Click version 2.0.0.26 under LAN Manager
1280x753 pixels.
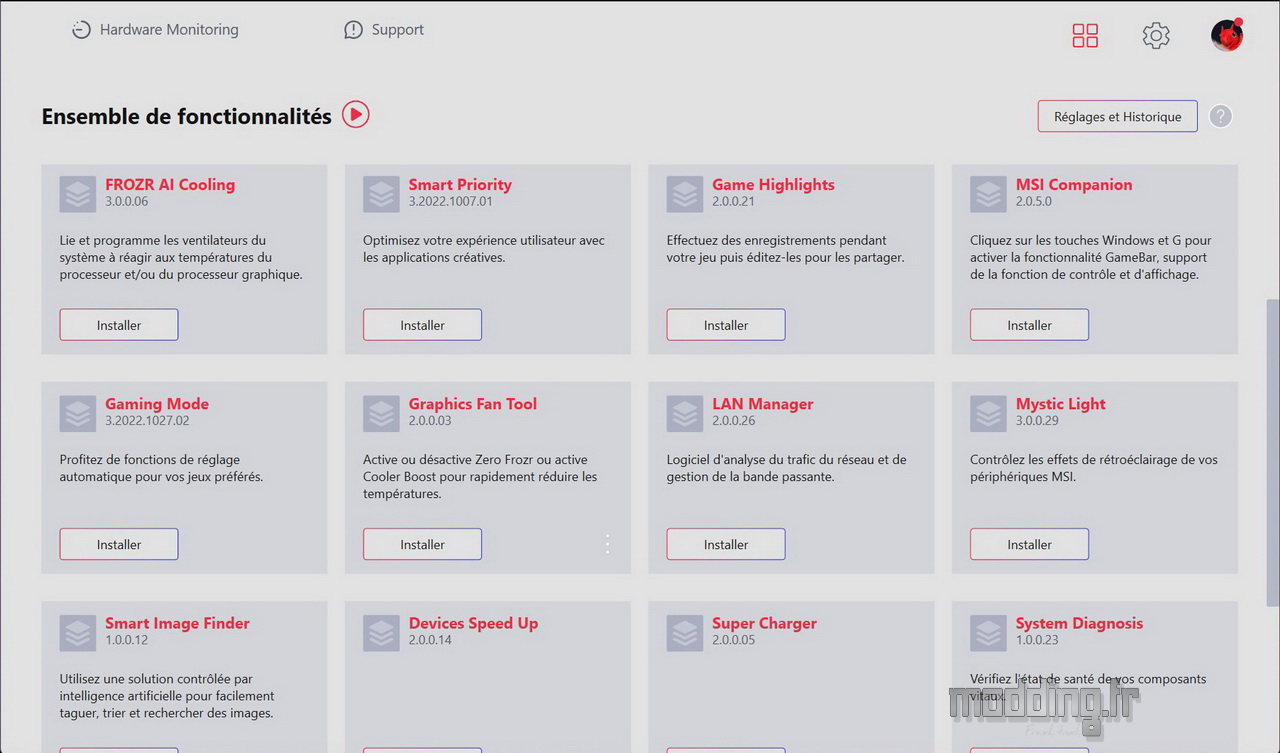point(734,421)
